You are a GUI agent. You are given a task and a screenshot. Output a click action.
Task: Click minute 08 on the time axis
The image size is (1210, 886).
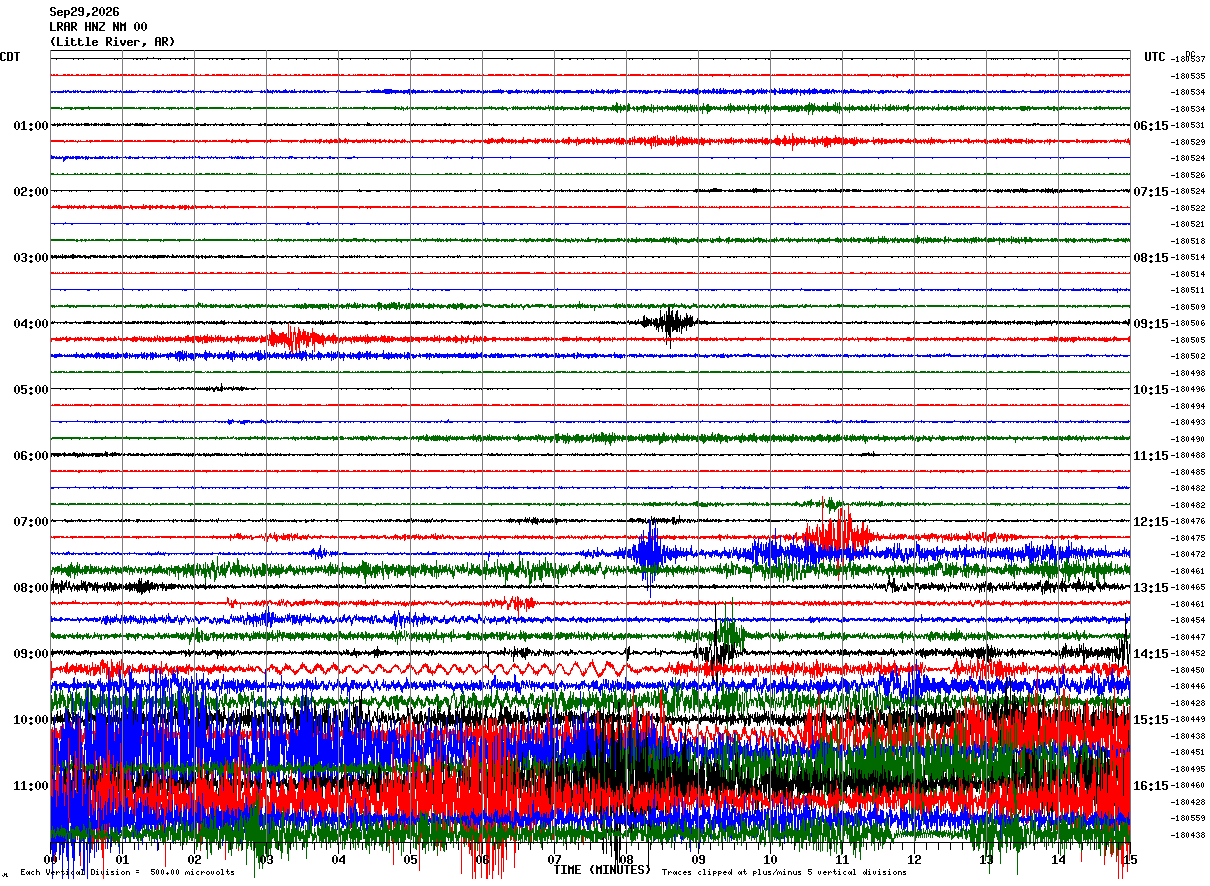[x=626, y=860]
